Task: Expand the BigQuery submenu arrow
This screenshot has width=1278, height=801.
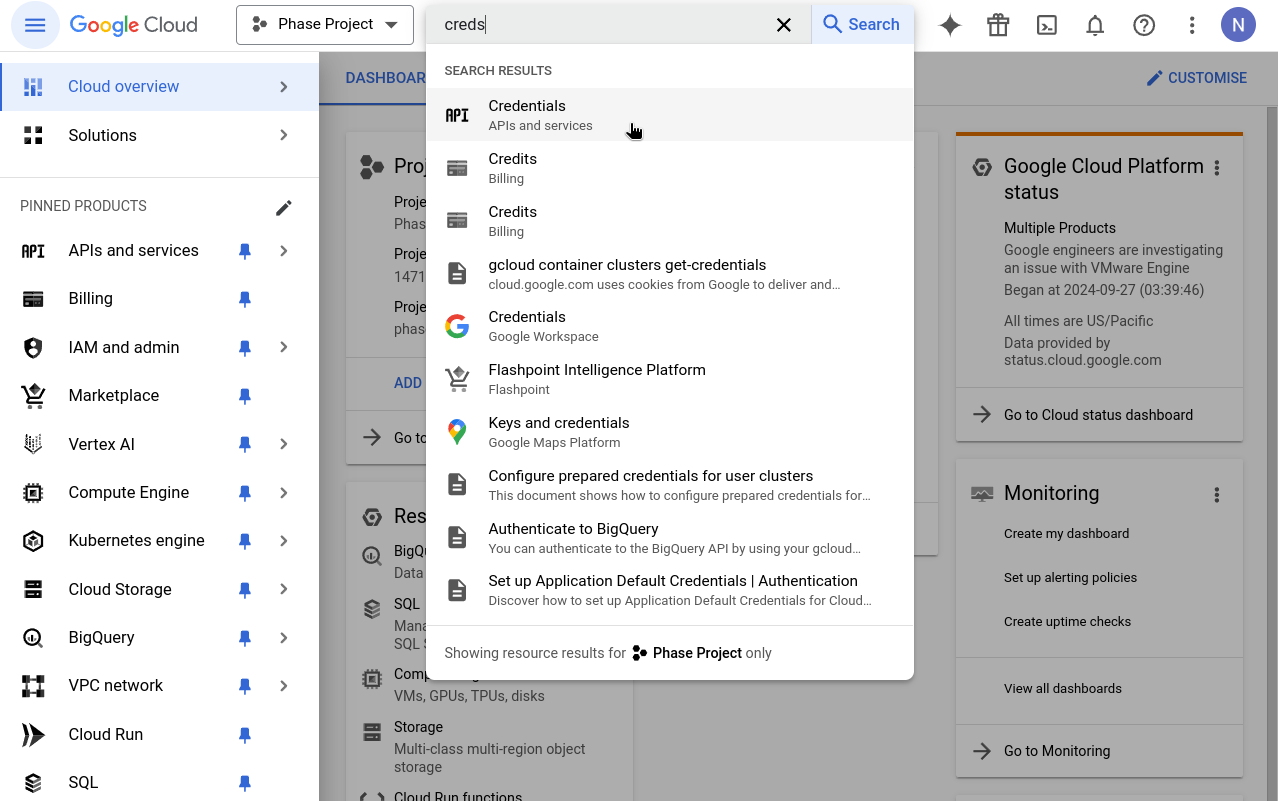Action: click(284, 637)
